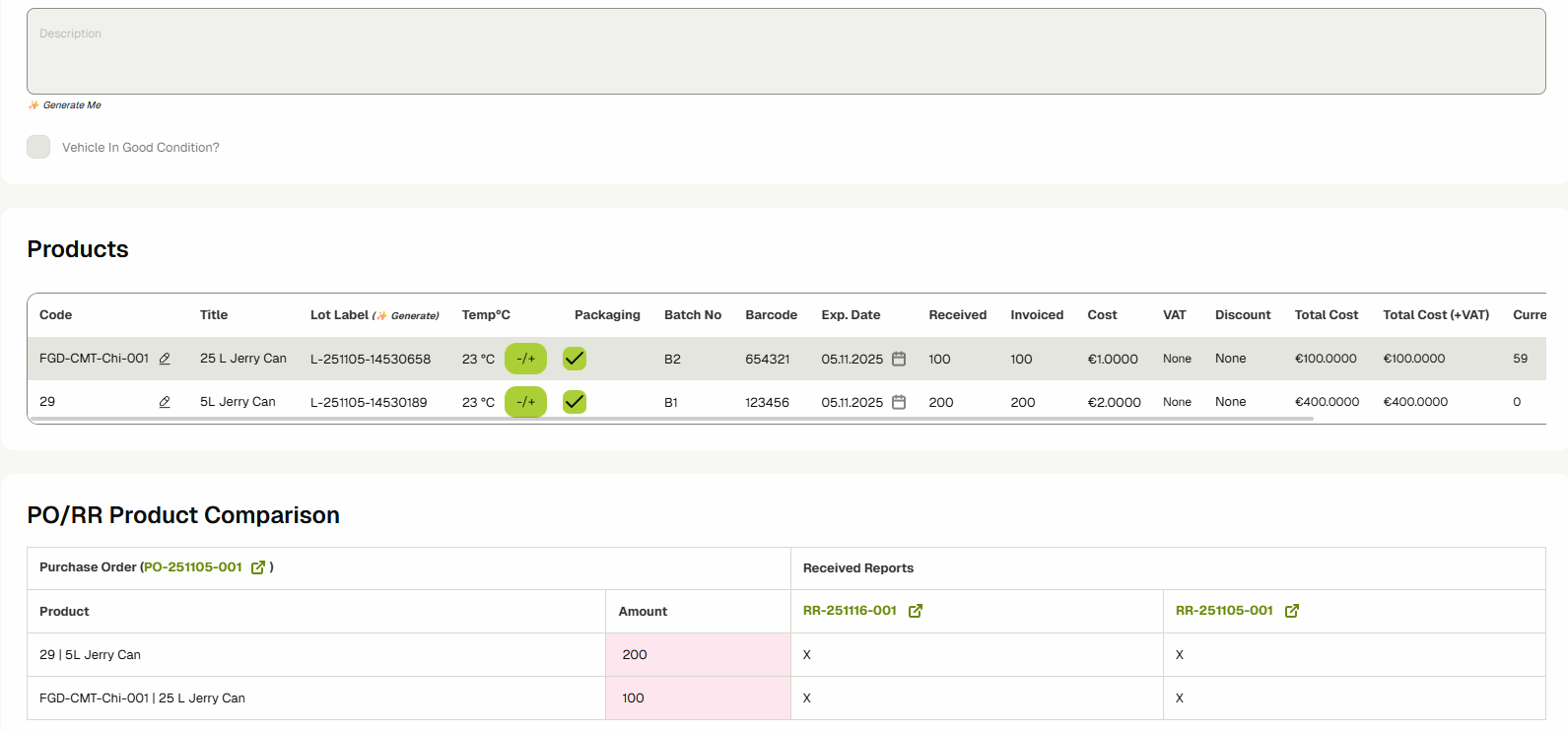Check the Vehicle In Good Condition box

(38, 147)
